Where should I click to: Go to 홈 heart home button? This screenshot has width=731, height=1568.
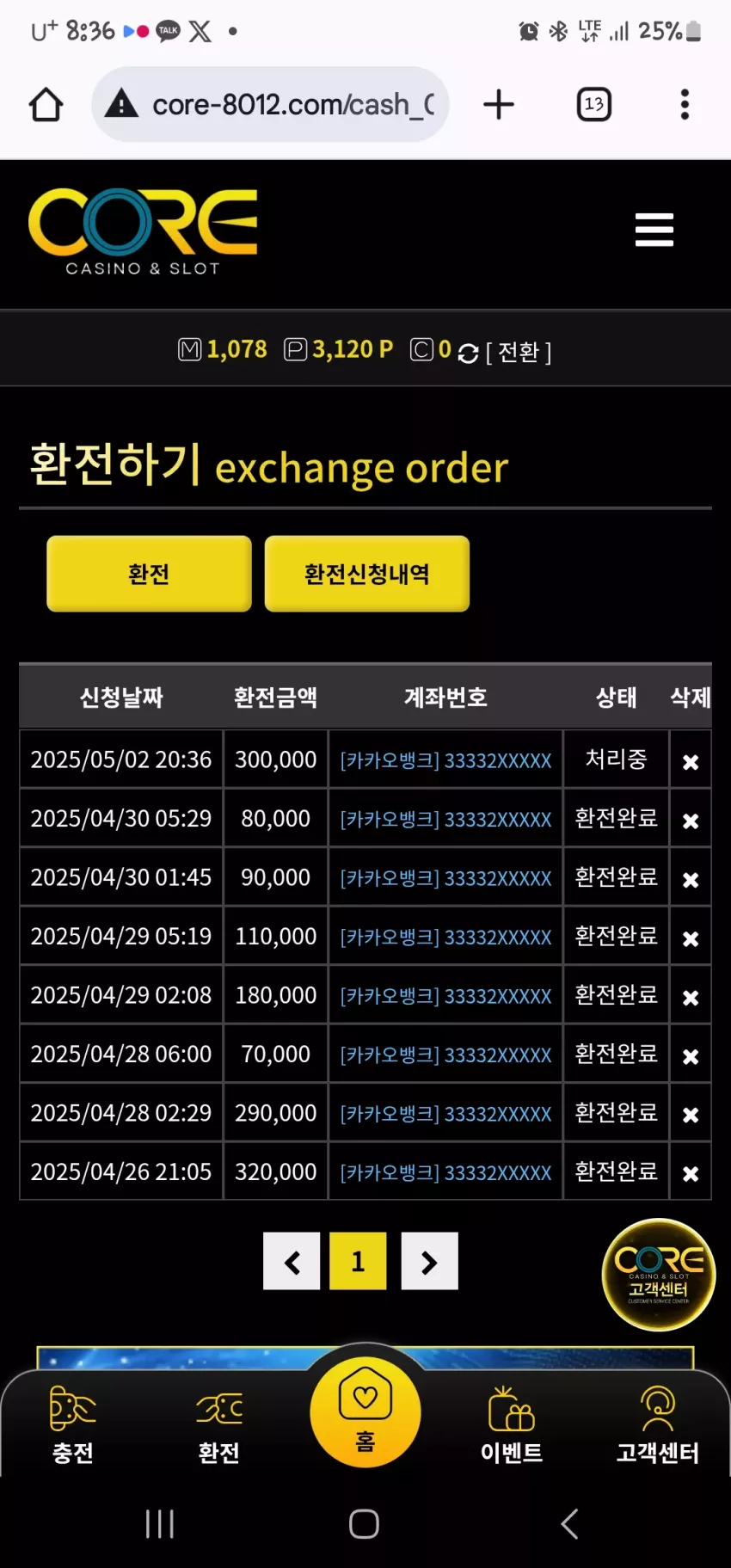click(365, 1411)
